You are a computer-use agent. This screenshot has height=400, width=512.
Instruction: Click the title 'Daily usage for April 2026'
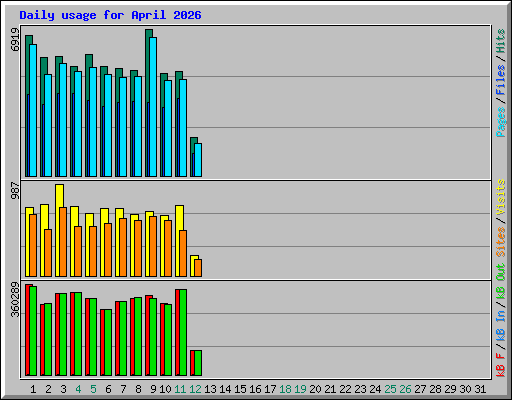[x=110, y=15]
